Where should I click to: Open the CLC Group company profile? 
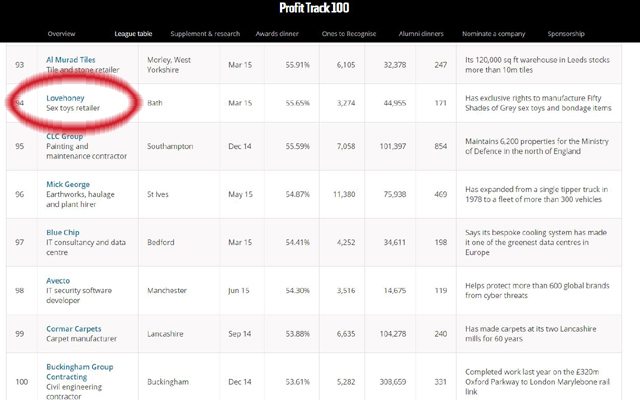[64, 135]
